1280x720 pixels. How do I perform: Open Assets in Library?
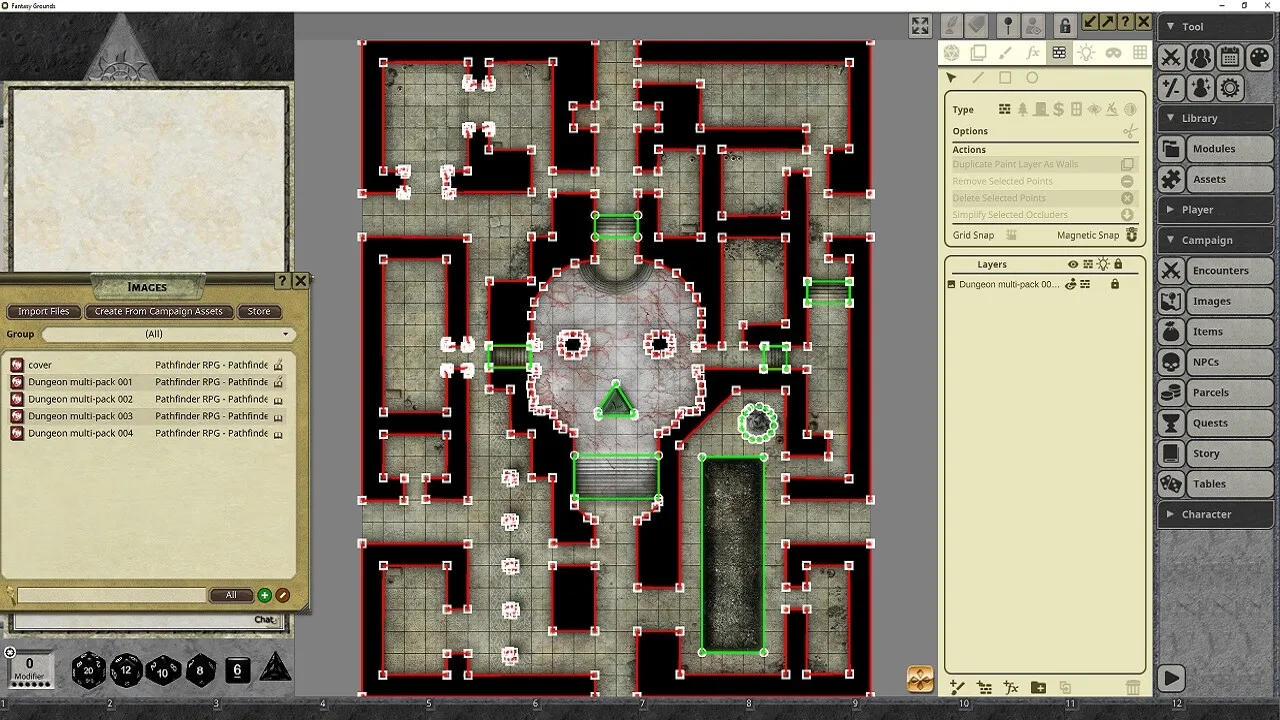pyautogui.click(x=1216, y=179)
